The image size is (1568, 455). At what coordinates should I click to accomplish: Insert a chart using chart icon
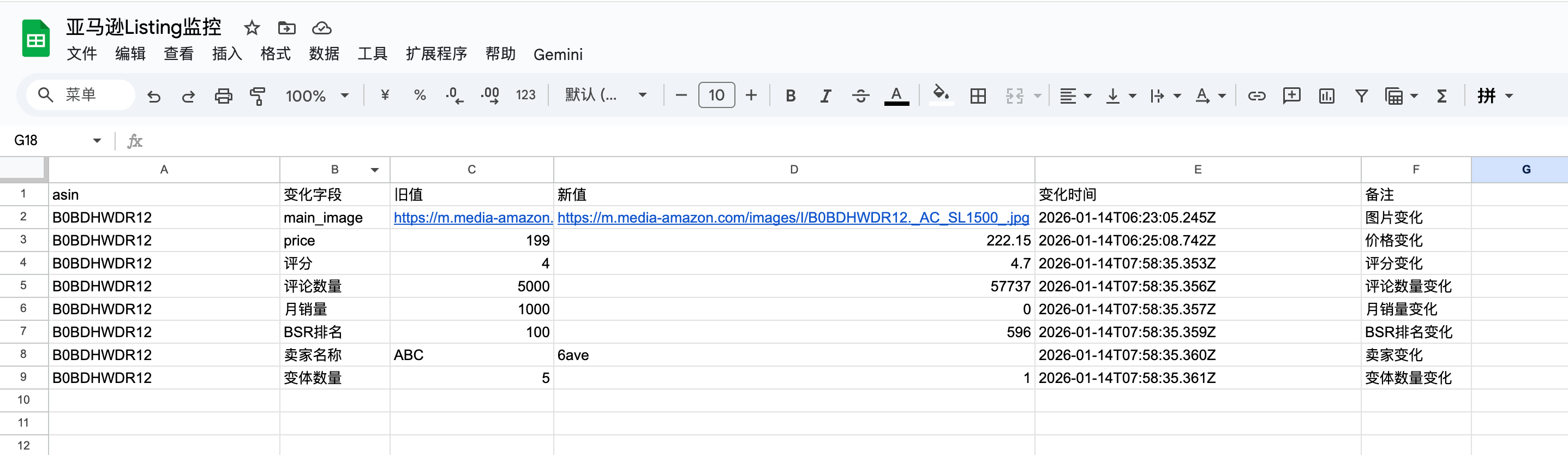[x=1326, y=95]
